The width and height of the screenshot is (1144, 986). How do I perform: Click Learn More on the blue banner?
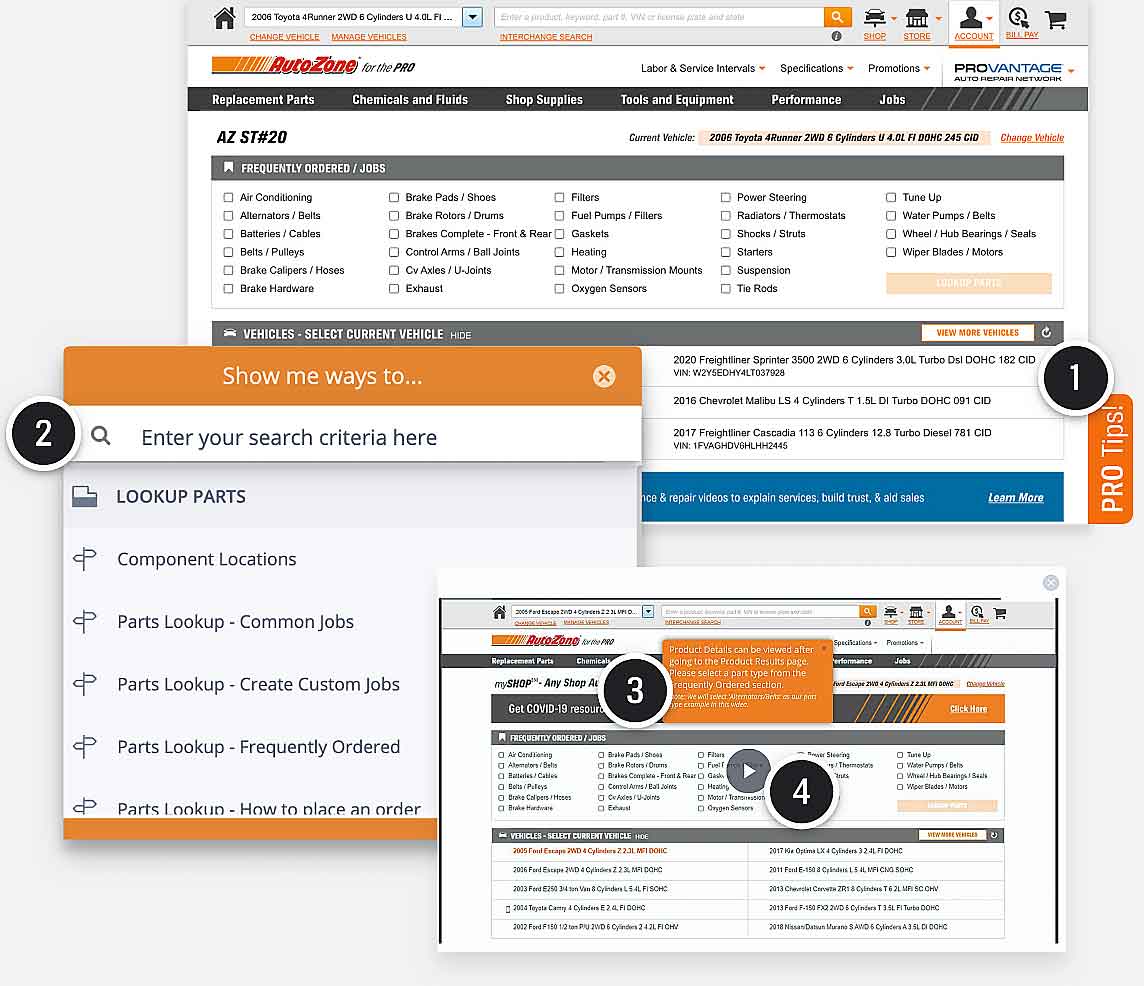point(1016,497)
